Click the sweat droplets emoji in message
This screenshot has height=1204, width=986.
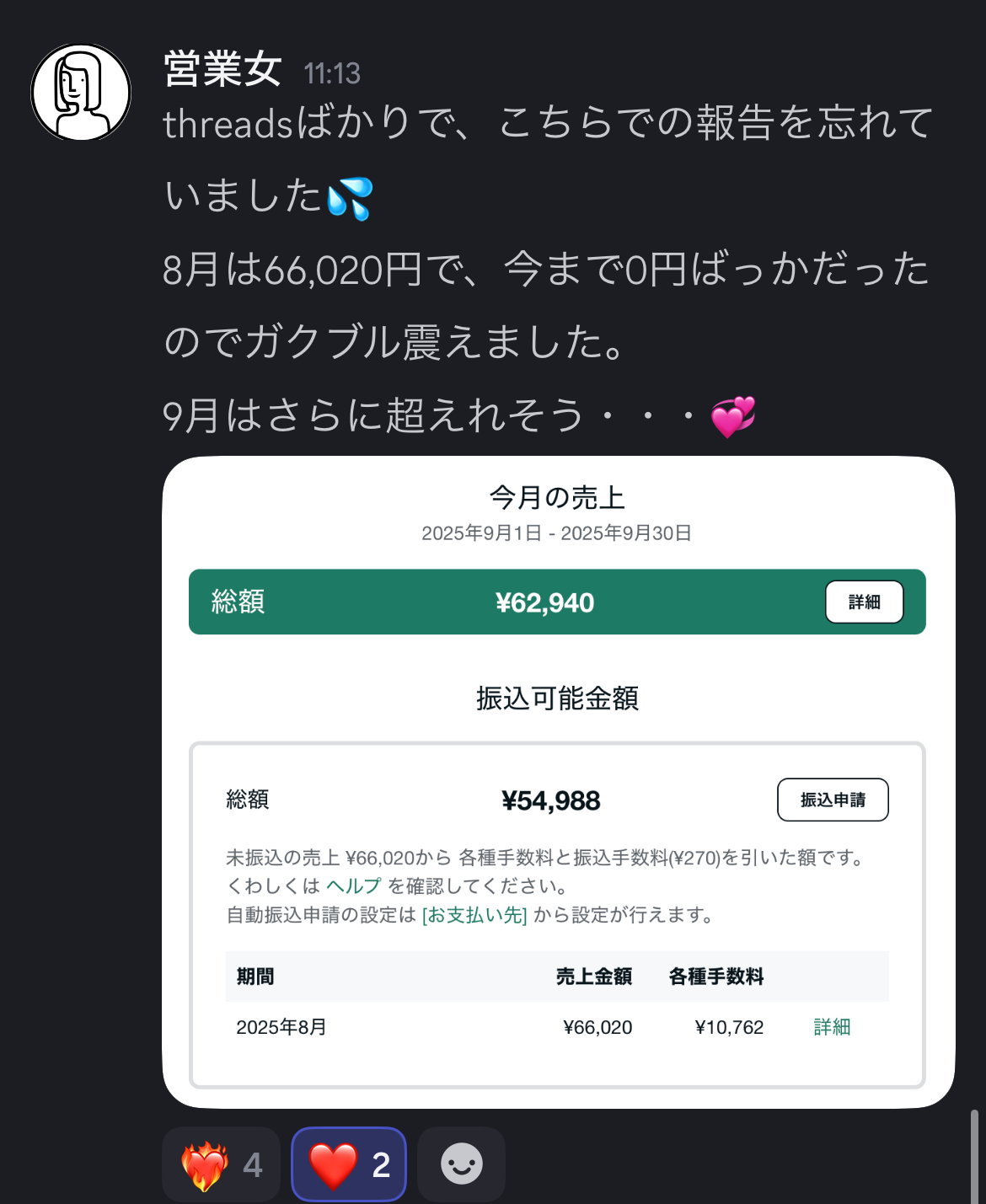click(x=350, y=198)
